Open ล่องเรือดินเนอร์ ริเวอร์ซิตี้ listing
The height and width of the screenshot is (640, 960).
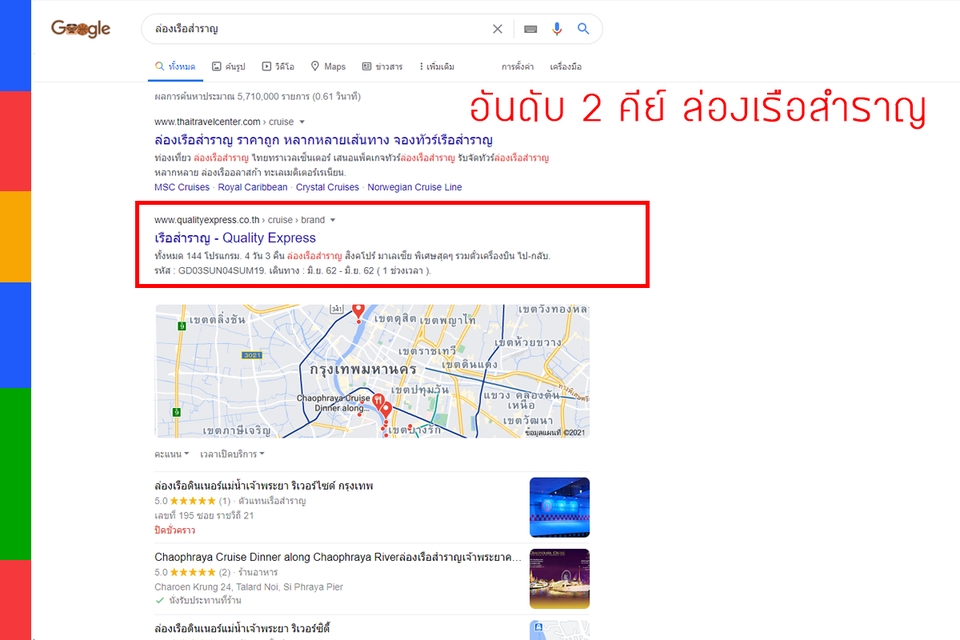pyautogui.click(x=242, y=628)
